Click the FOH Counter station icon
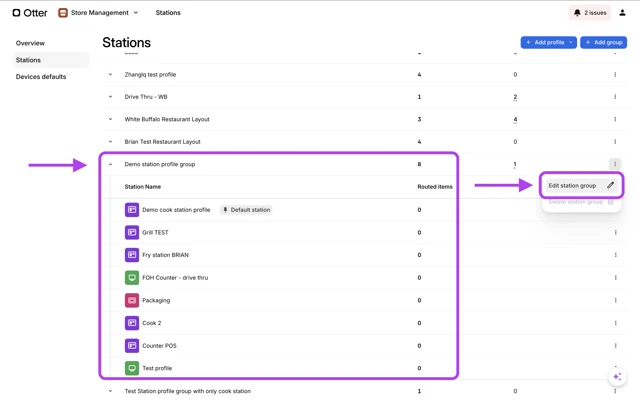This screenshot has width=640, height=400. pos(131,278)
